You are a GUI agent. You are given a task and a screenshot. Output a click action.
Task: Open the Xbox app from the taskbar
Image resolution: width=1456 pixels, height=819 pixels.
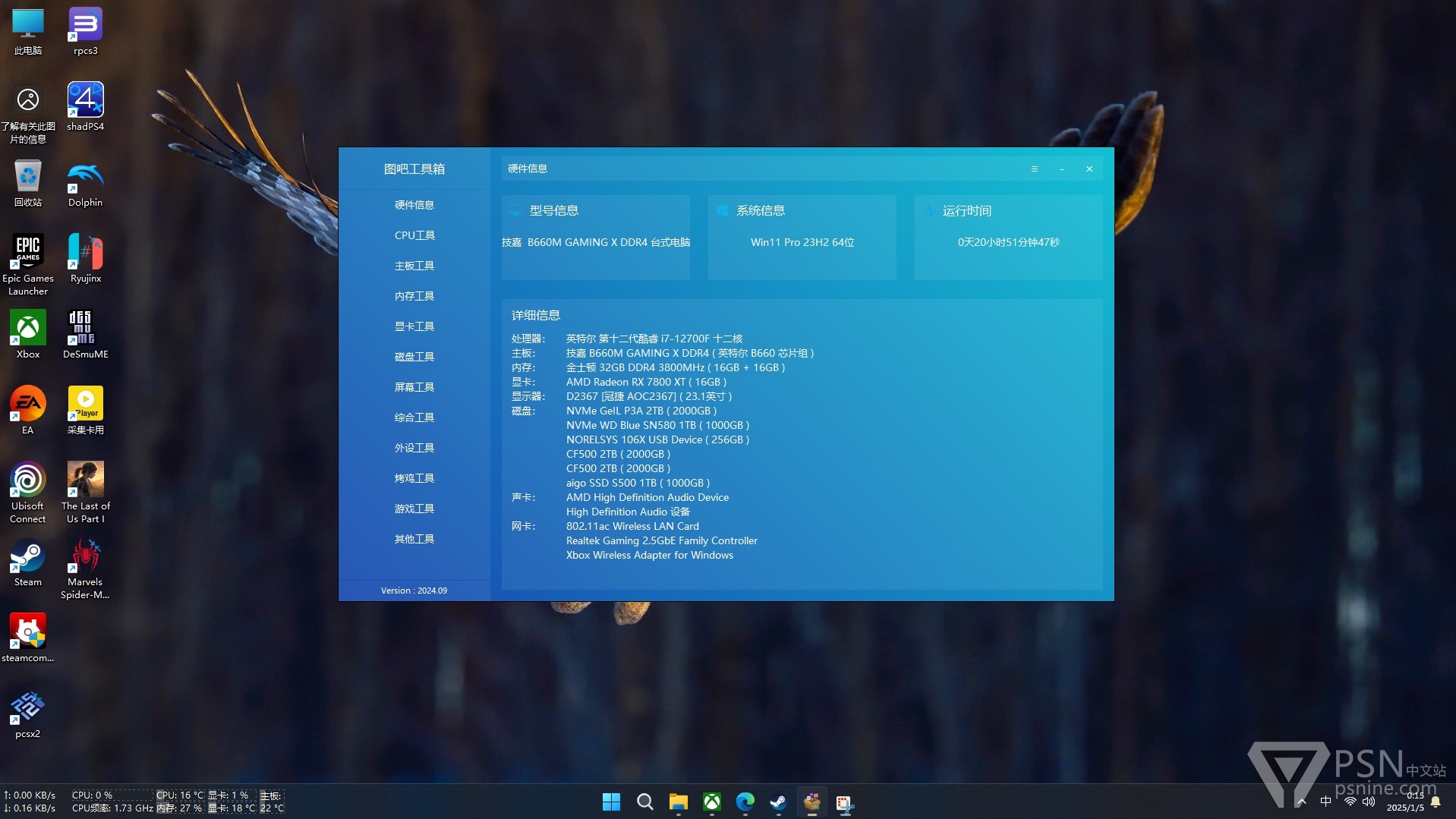tap(711, 802)
